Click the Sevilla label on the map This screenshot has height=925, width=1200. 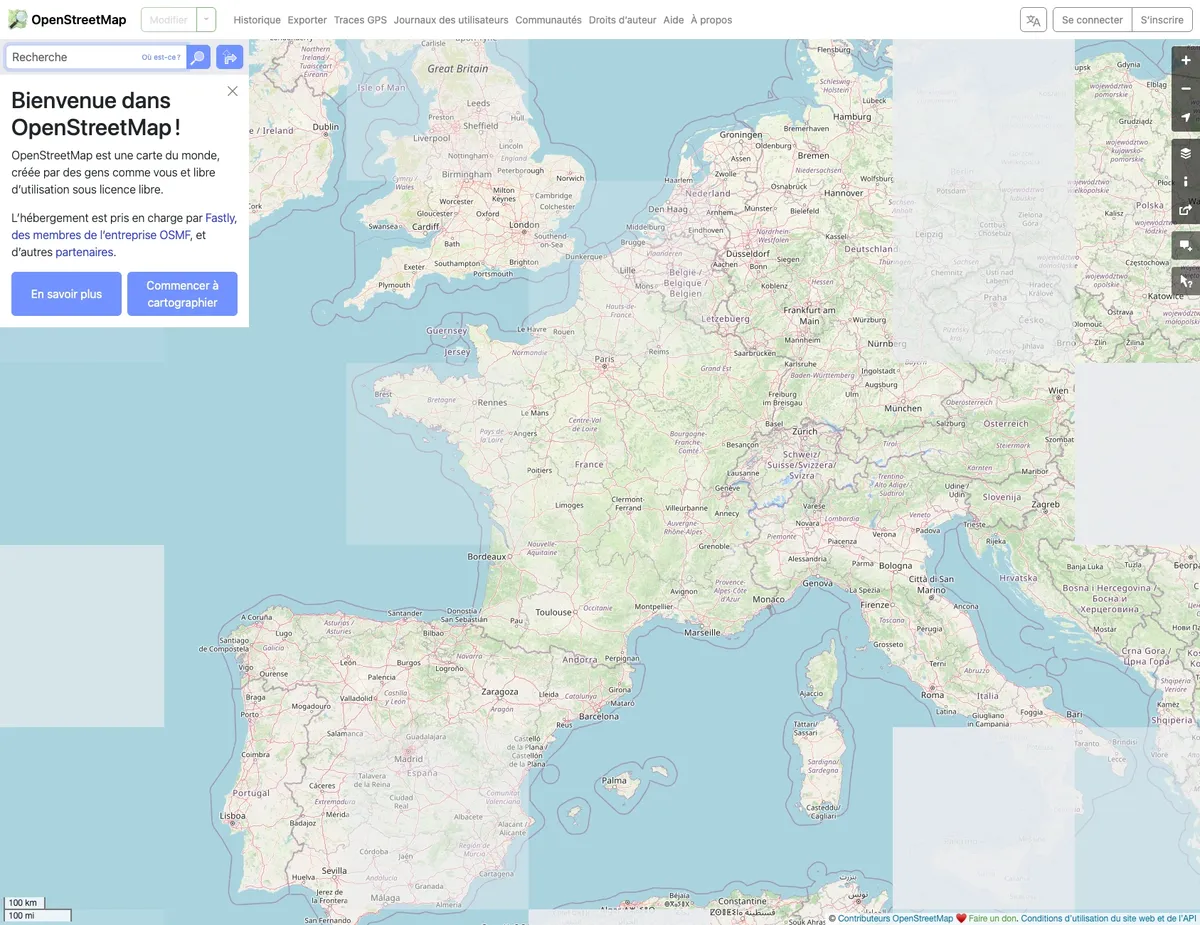[334, 870]
